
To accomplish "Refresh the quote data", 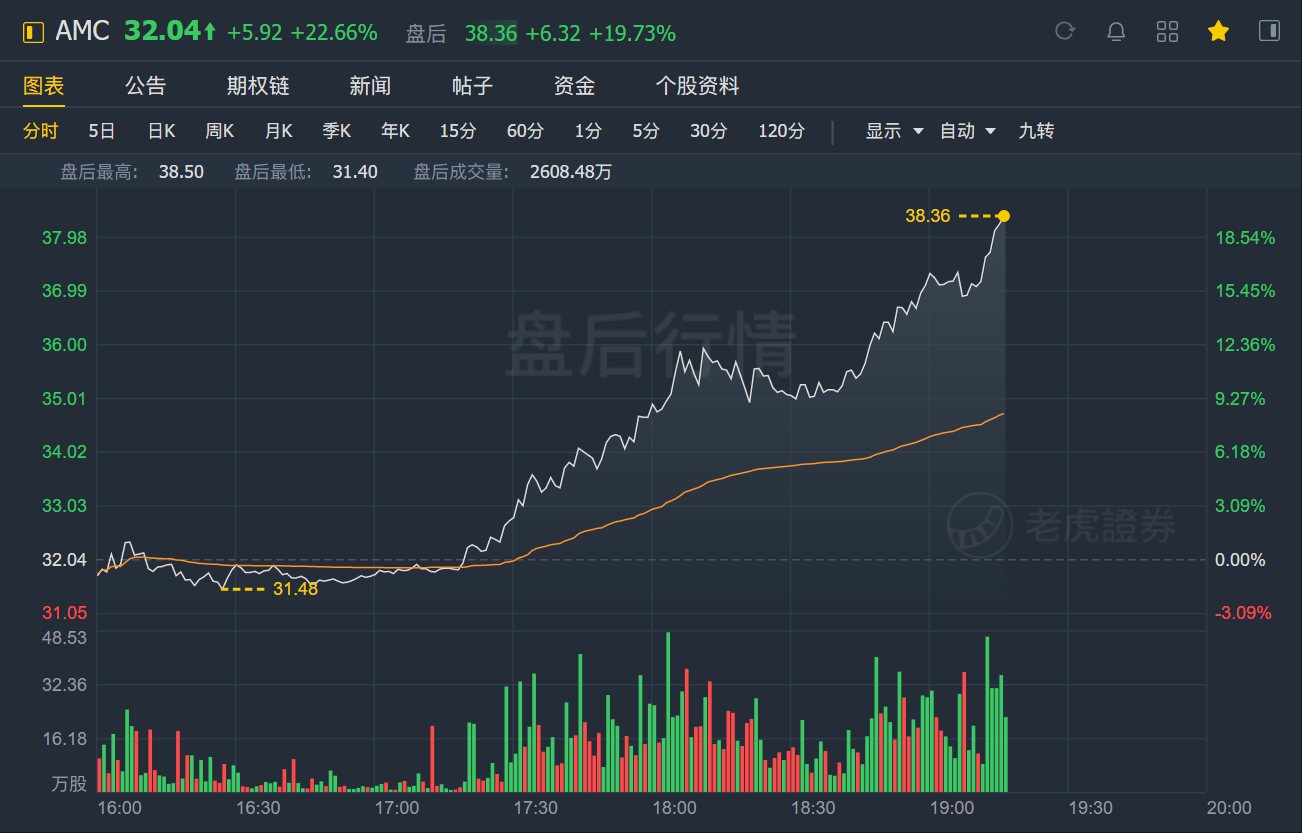I will [x=1065, y=31].
